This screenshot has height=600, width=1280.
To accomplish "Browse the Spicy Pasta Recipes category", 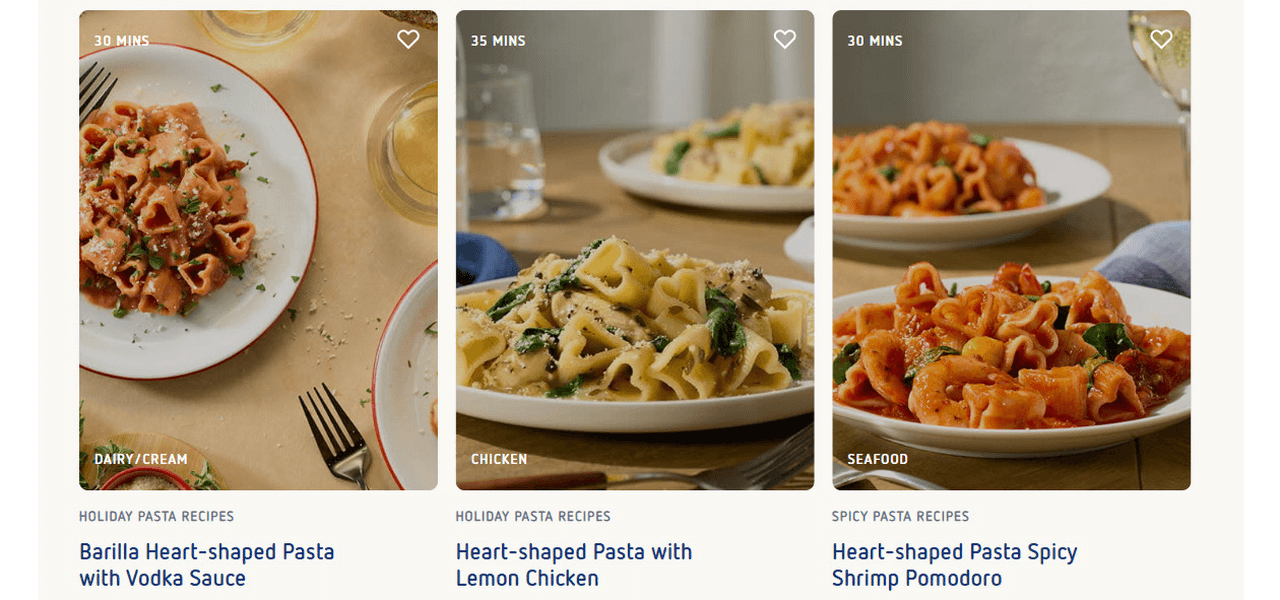I will [900, 516].
